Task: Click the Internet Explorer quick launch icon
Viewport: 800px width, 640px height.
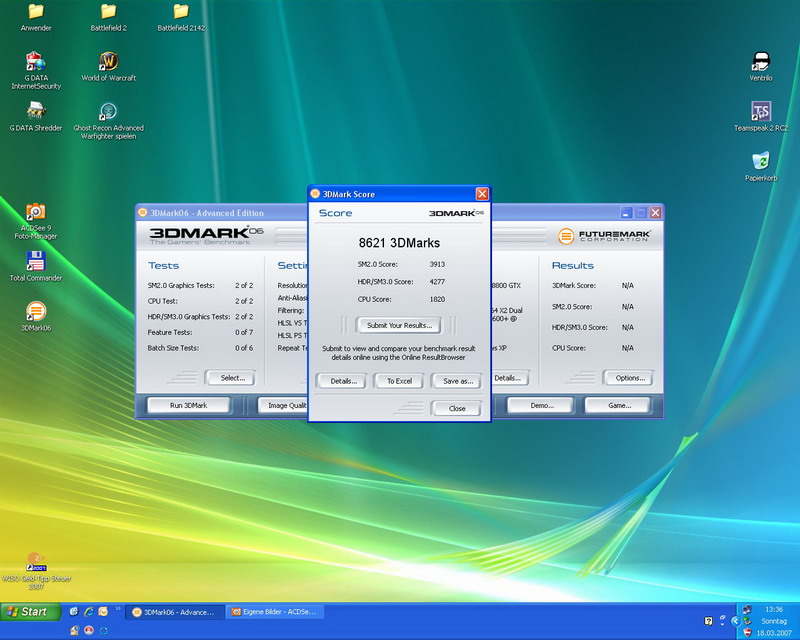Action: click(x=89, y=611)
